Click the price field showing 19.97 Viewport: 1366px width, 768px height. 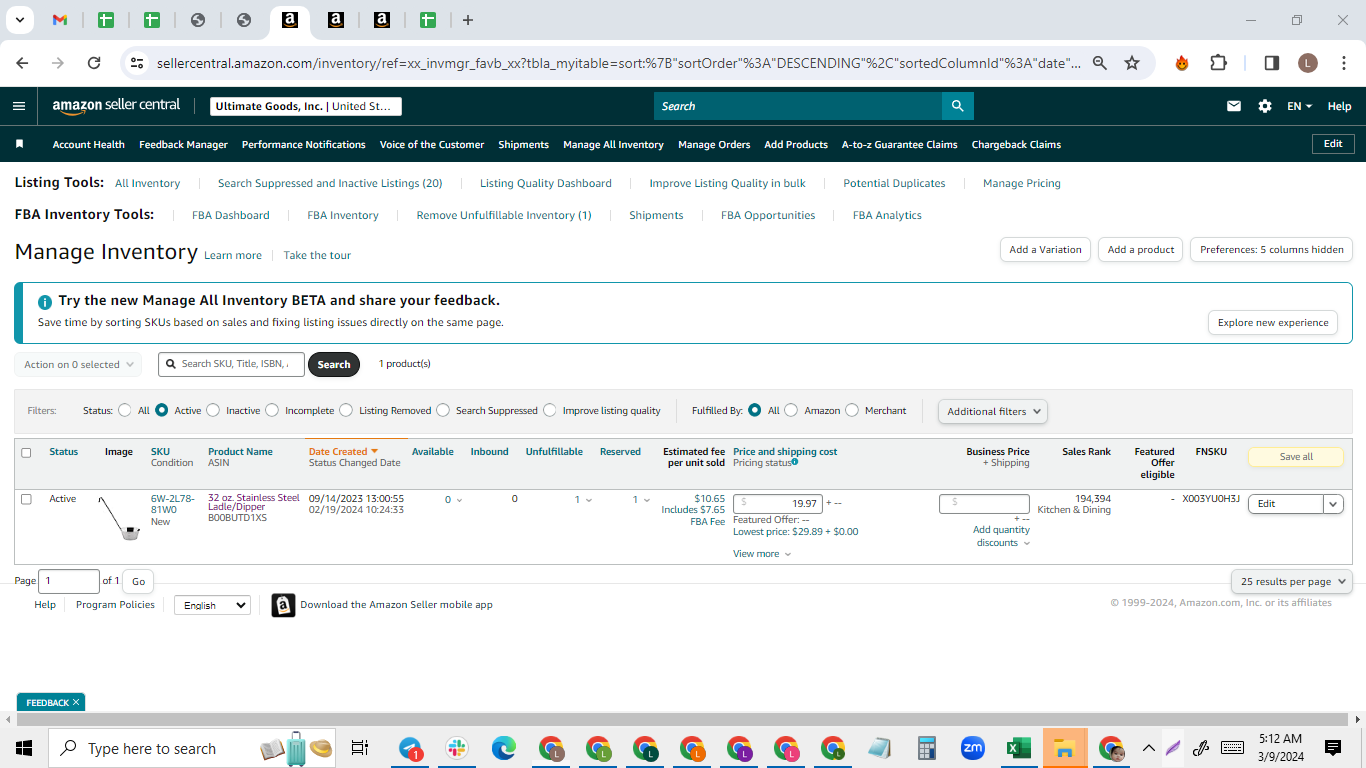pyautogui.click(x=778, y=504)
